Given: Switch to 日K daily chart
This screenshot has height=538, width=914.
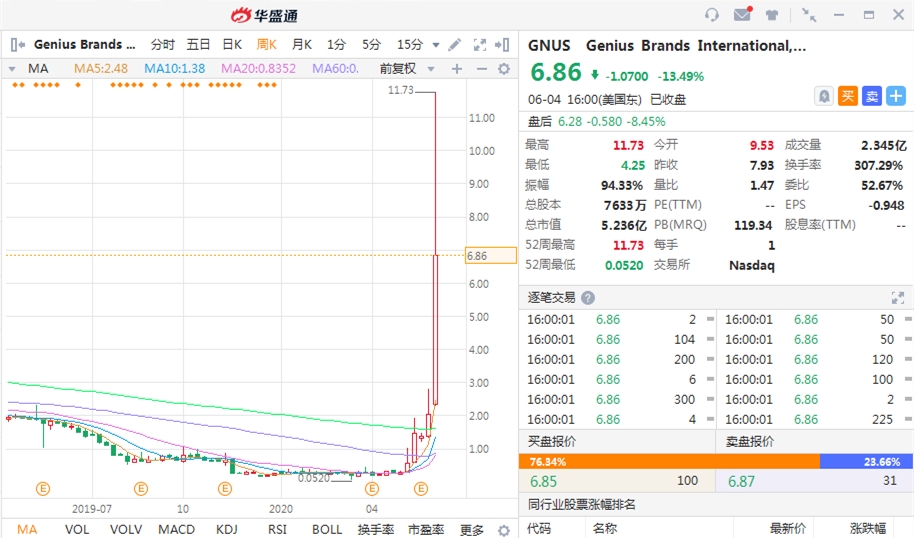Looking at the screenshot, I should [x=232, y=44].
